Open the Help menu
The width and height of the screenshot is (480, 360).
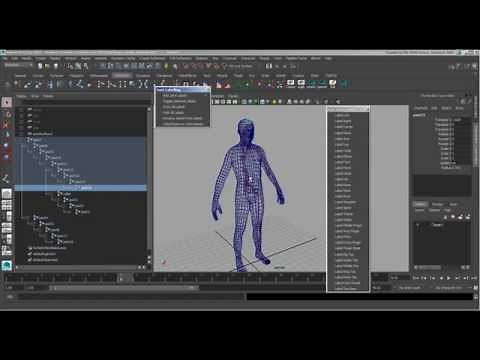click(x=328, y=58)
